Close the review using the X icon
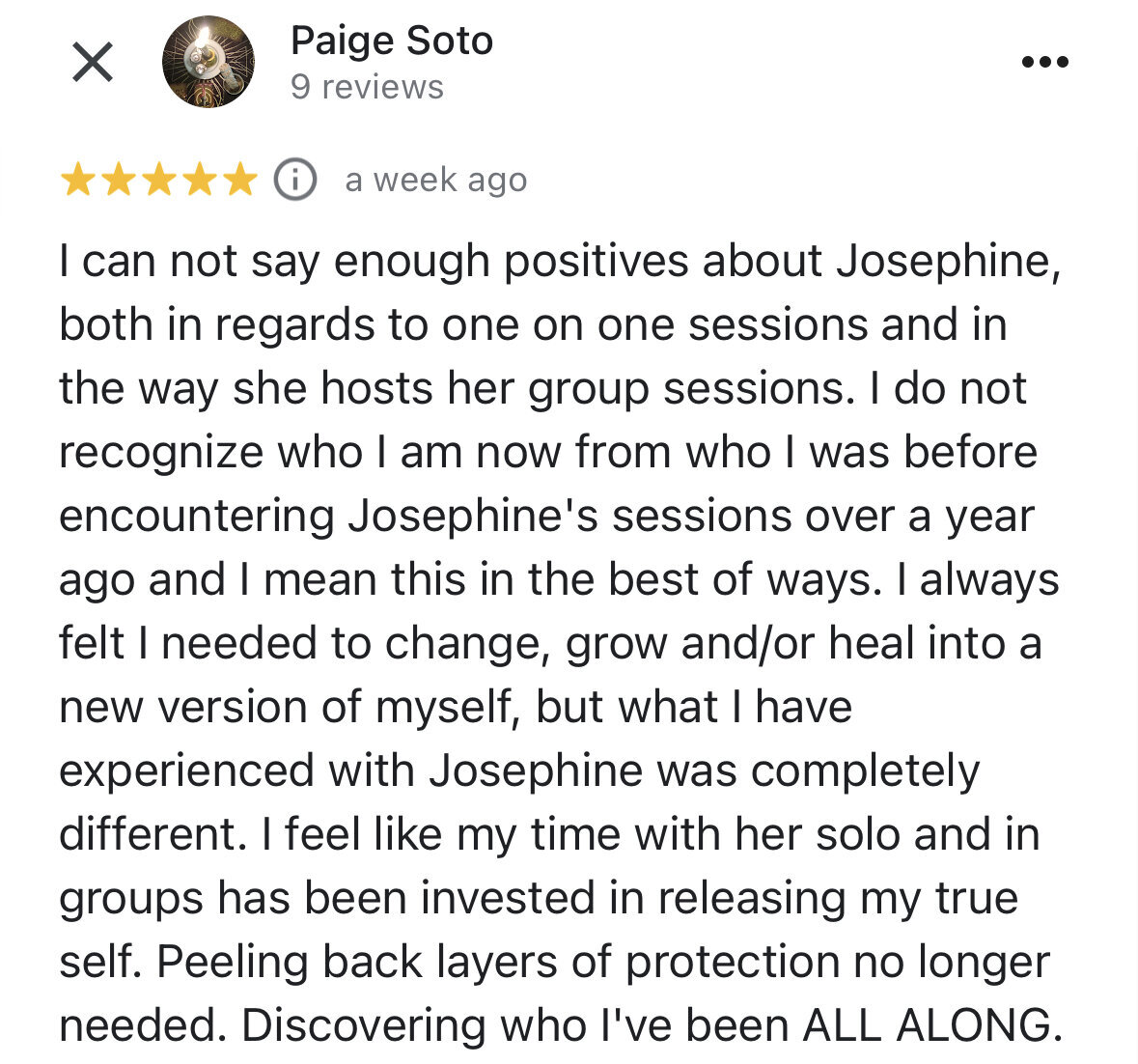1138x1064 pixels. click(93, 62)
